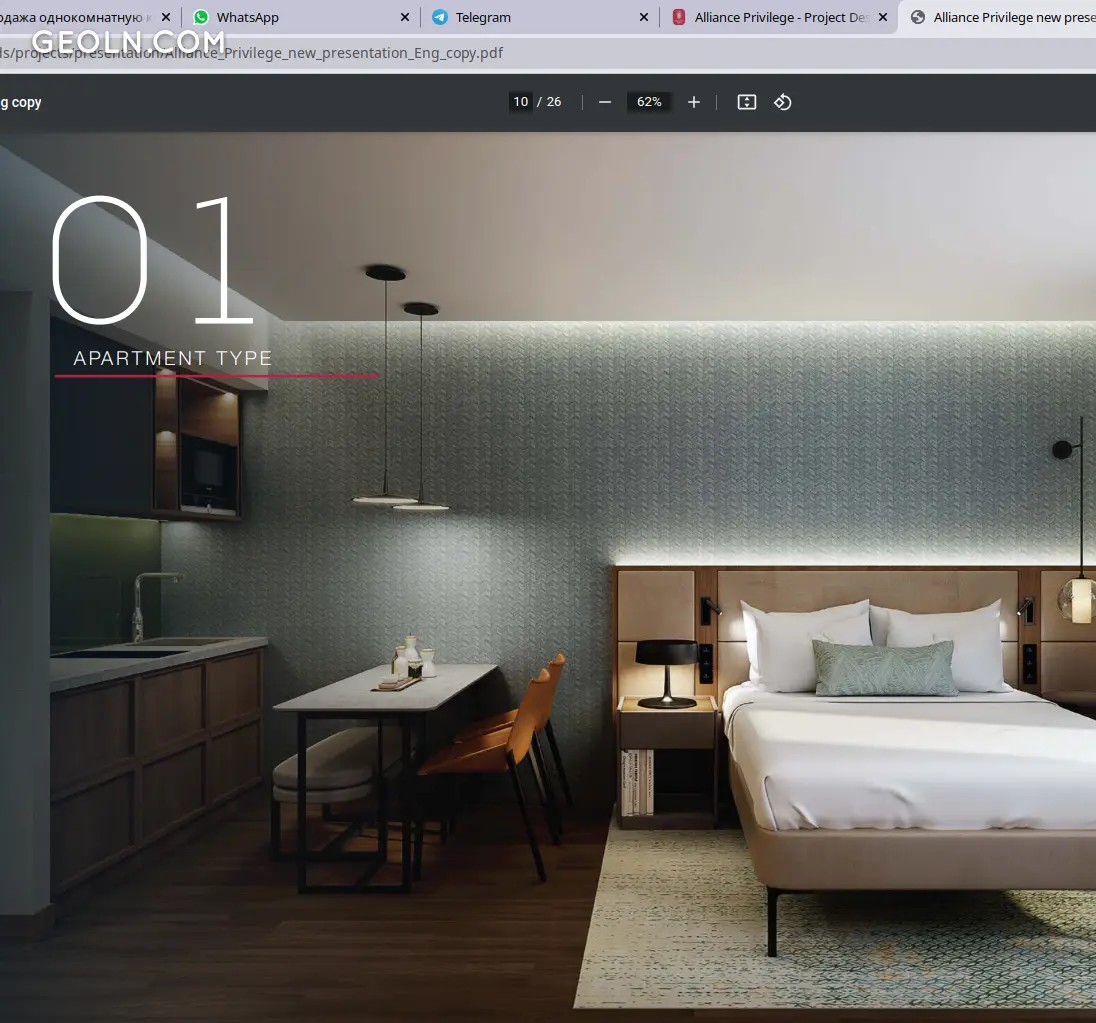Click the WhatsApp tab favicon

point(201,17)
